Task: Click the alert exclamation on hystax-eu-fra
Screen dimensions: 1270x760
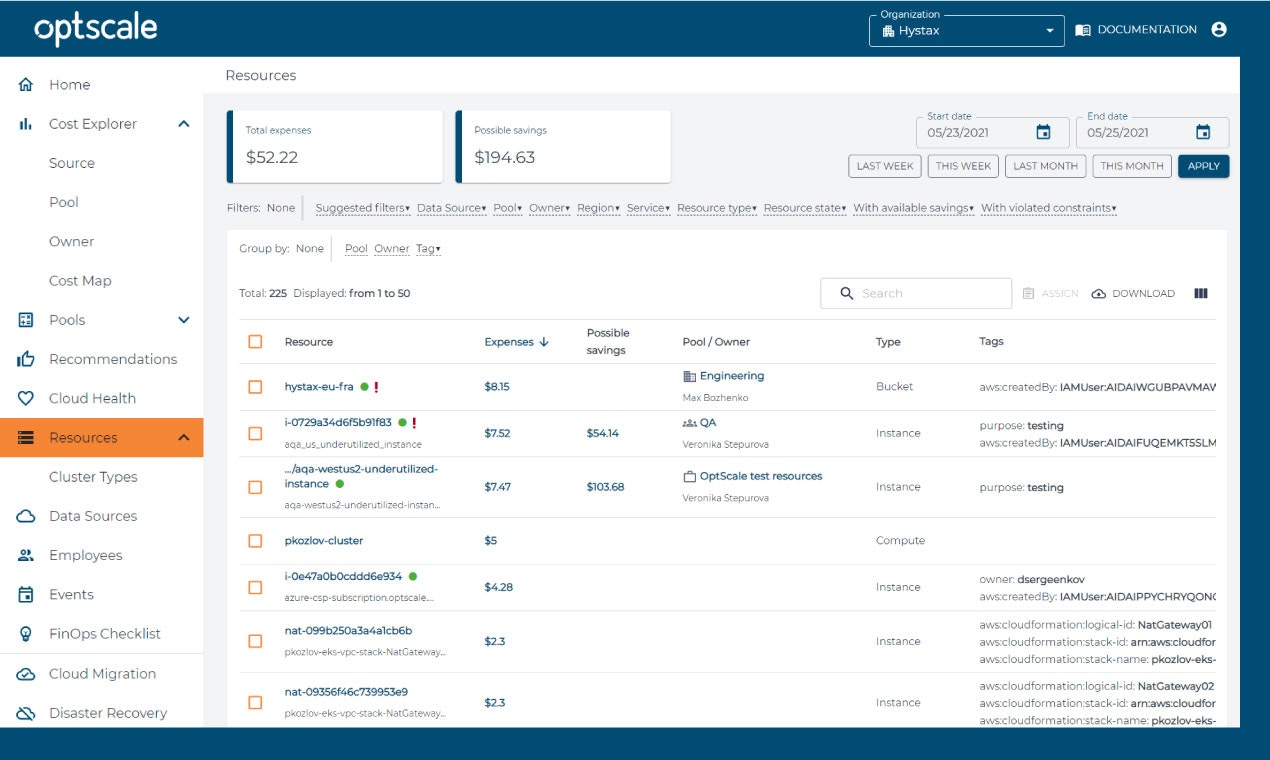Action: coord(376,387)
